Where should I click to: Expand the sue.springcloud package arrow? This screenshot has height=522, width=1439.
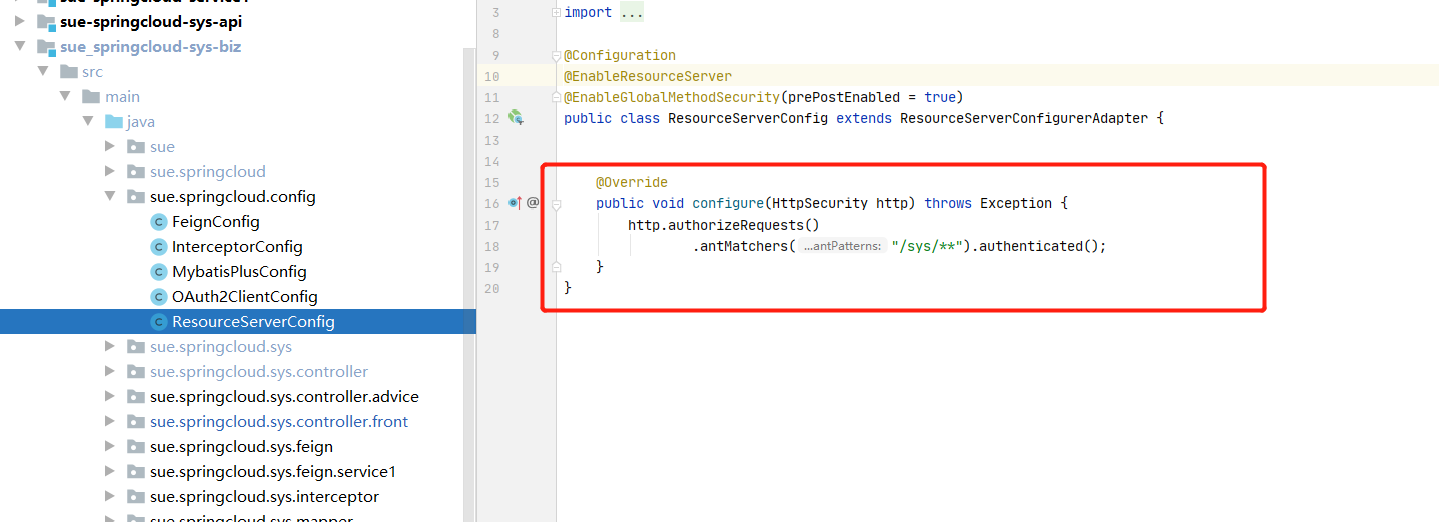110,172
